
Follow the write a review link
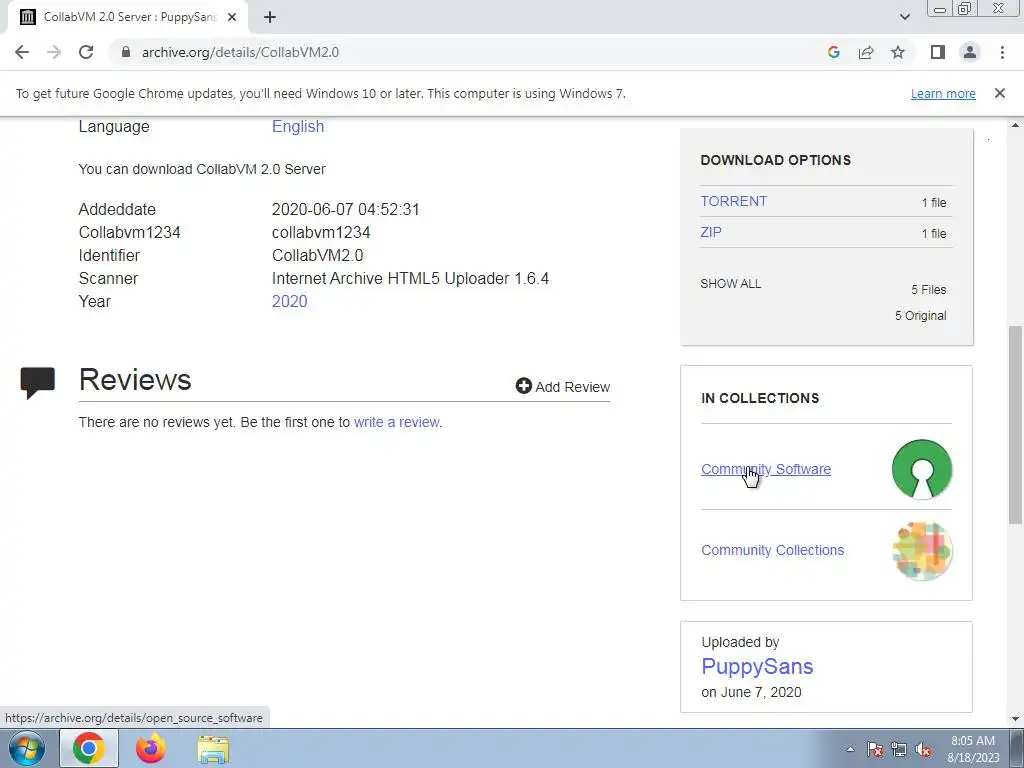point(396,422)
